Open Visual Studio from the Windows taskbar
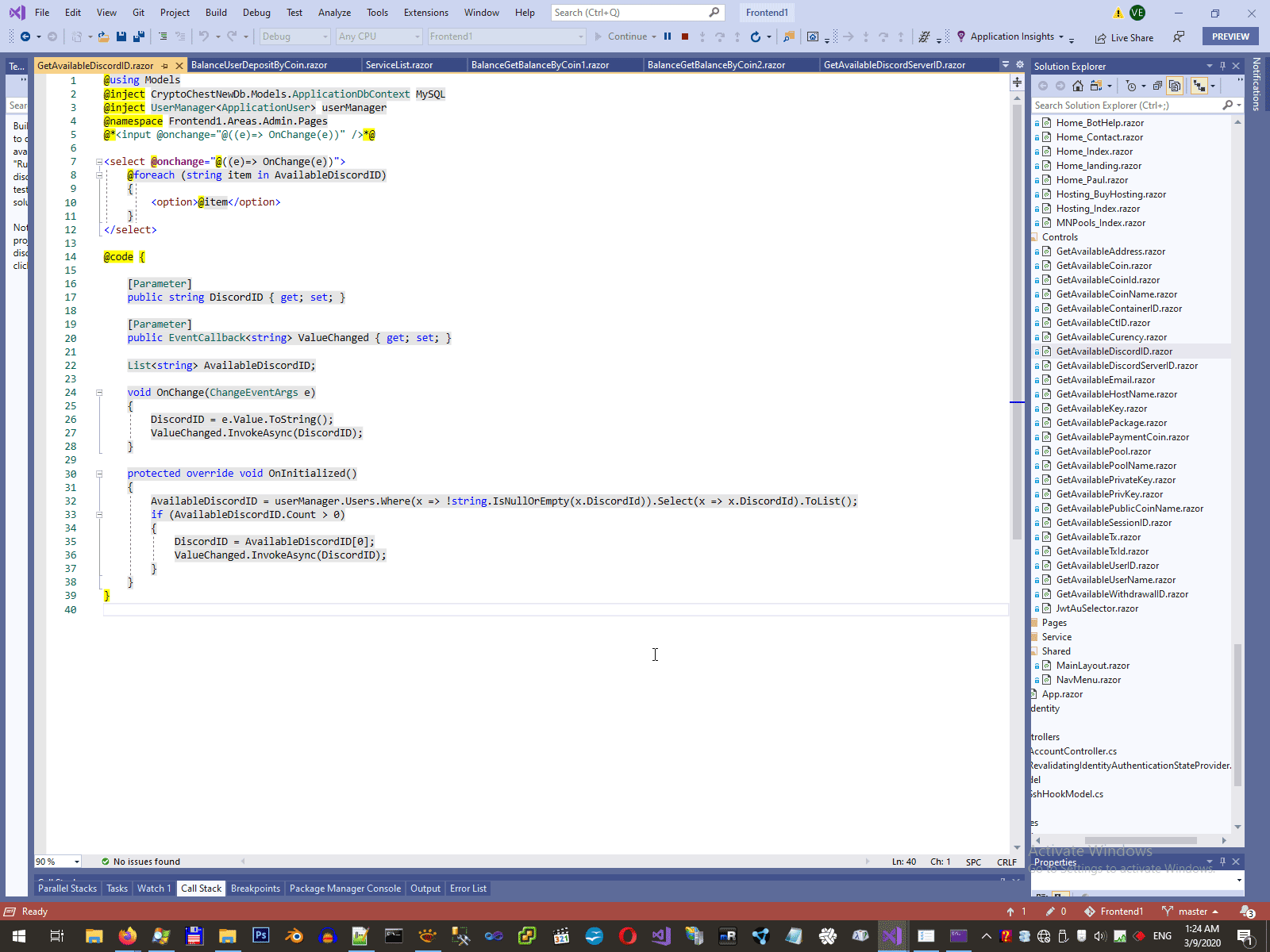This screenshot has width=1270, height=952. click(891, 936)
